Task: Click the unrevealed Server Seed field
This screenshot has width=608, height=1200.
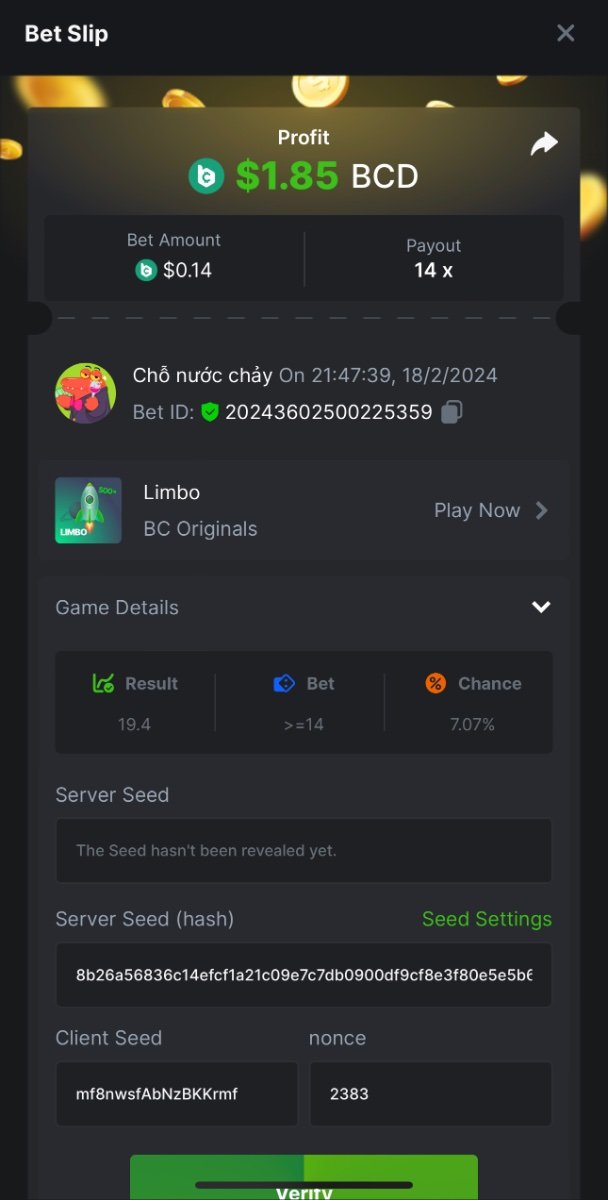Action: (x=303, y=850)
